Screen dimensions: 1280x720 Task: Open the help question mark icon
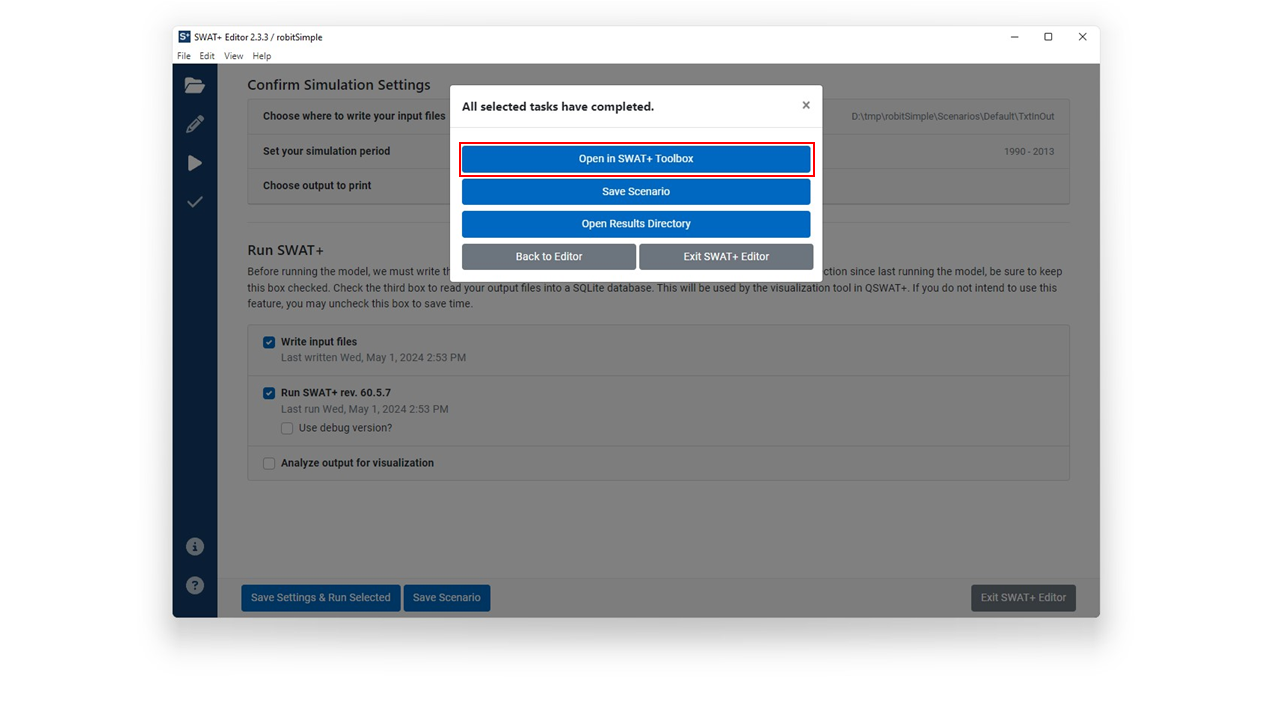[x=194, y=585]
